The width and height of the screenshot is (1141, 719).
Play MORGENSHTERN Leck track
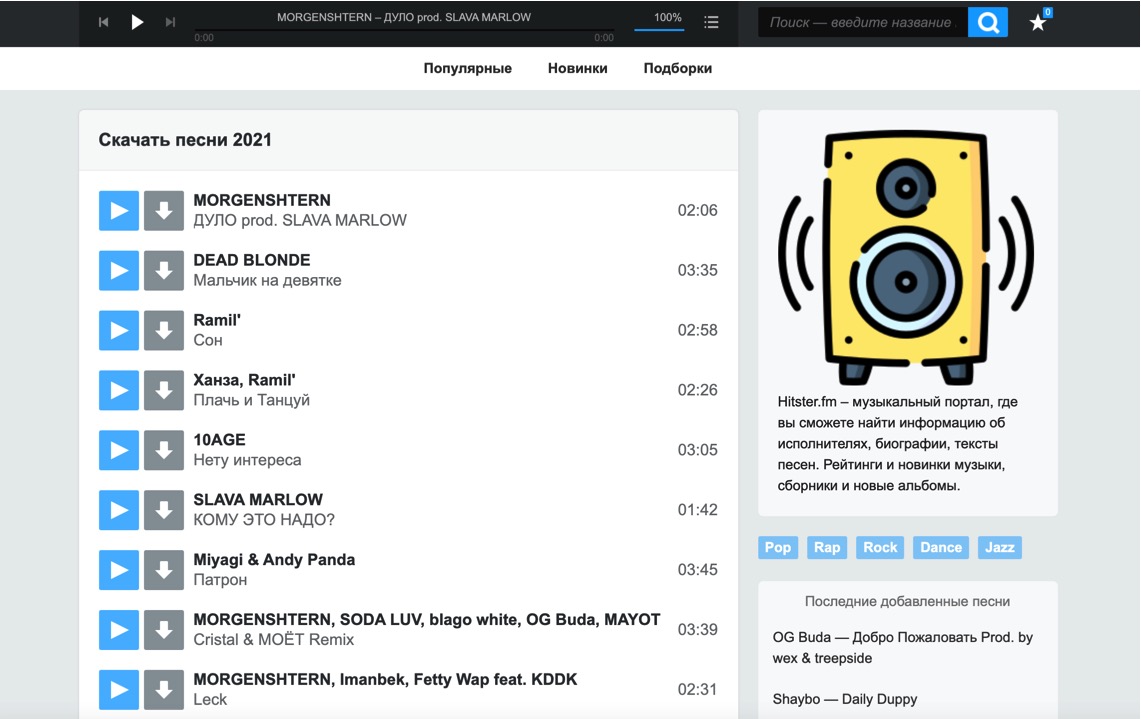click(x=119, y=690)
